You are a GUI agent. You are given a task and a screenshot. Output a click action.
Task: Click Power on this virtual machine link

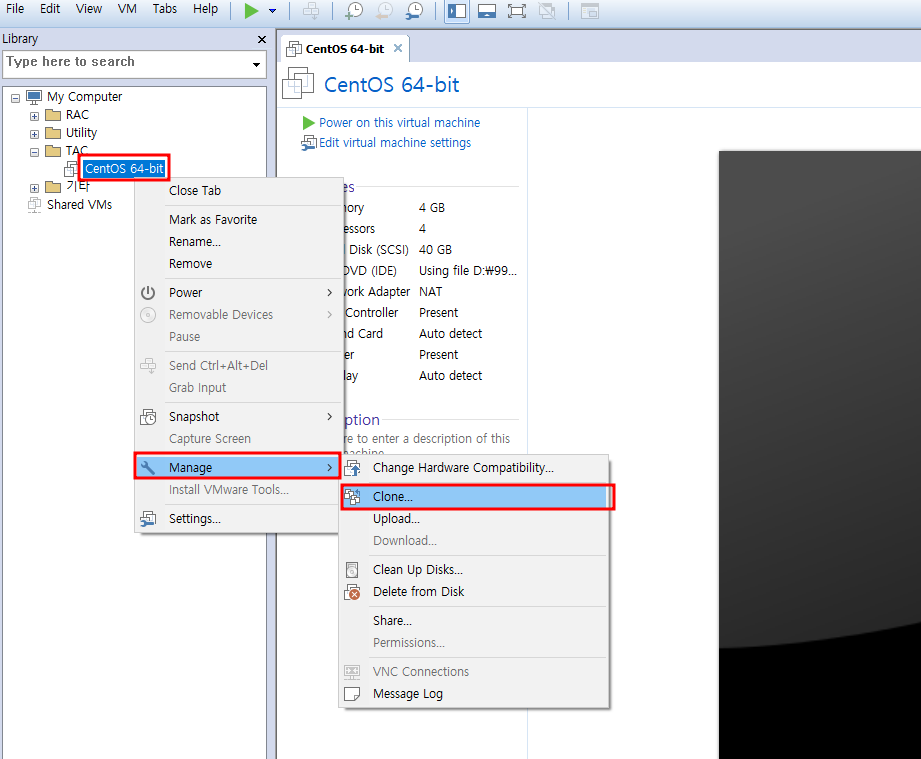(x=399, y=123)
